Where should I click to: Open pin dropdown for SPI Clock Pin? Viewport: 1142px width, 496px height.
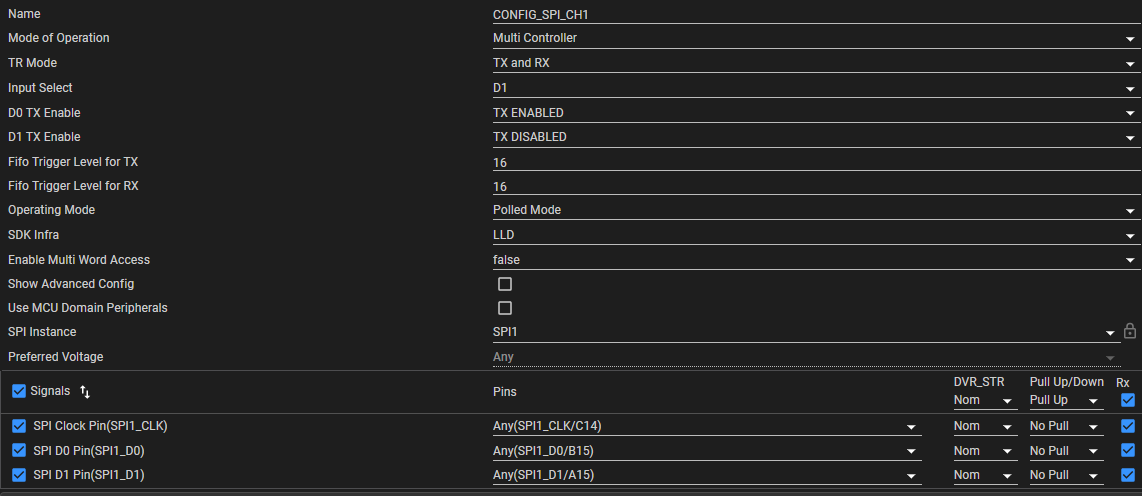point(707,427)
